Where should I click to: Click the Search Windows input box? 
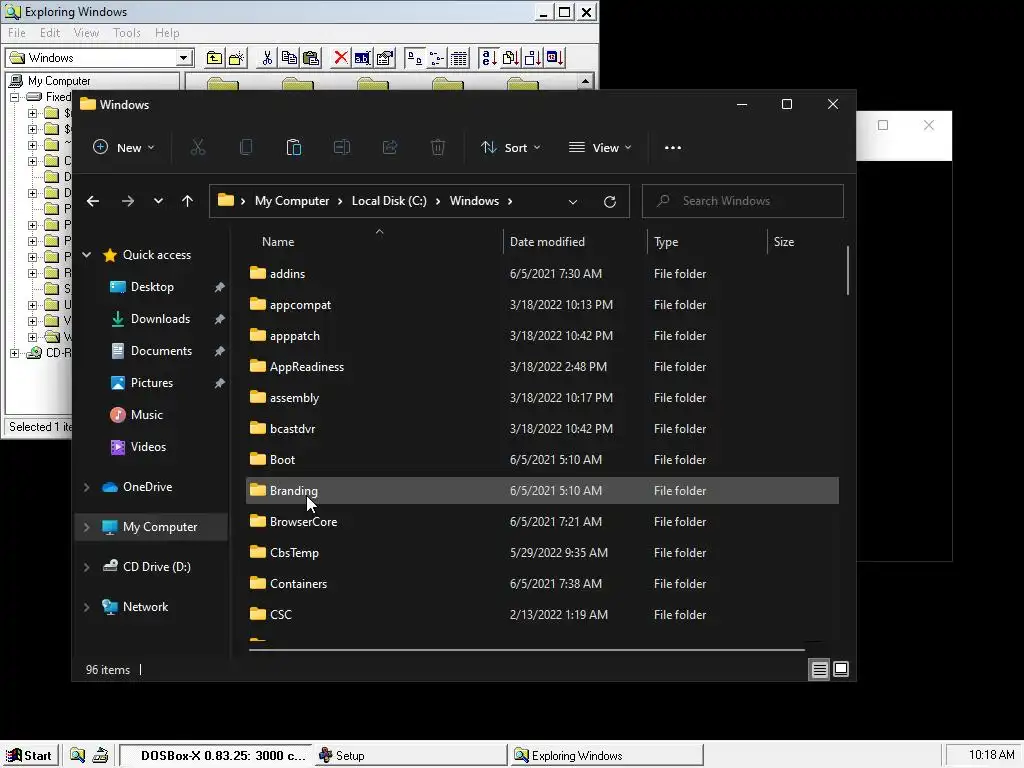click(743, 201)
